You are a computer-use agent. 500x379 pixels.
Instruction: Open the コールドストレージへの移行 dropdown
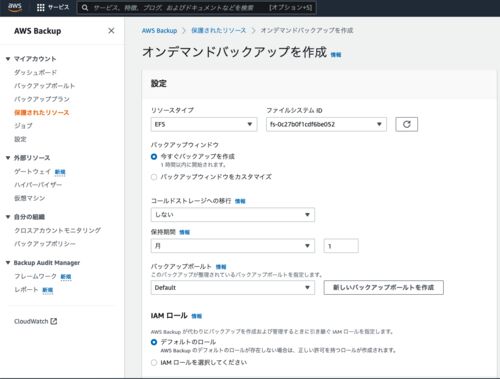click(233, 215)
